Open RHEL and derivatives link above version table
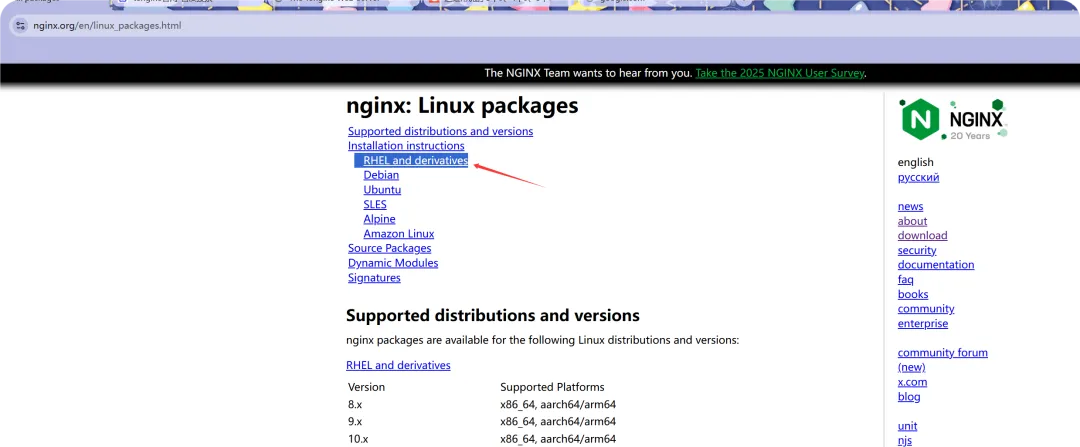The width and height of the screenshot is (1080, 447). 398,365
